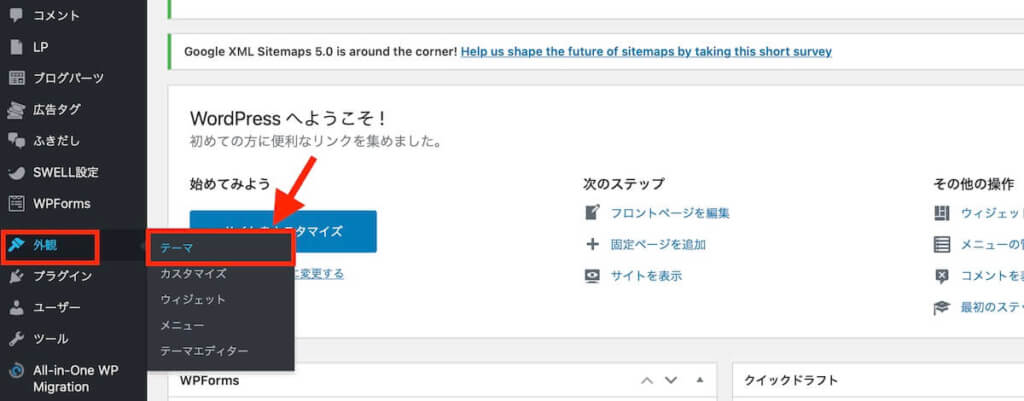Click the SWELL設定 wave icon
Image resolution: width=1024 pixels, height=401 pixels.
click(x=16, y=173)
